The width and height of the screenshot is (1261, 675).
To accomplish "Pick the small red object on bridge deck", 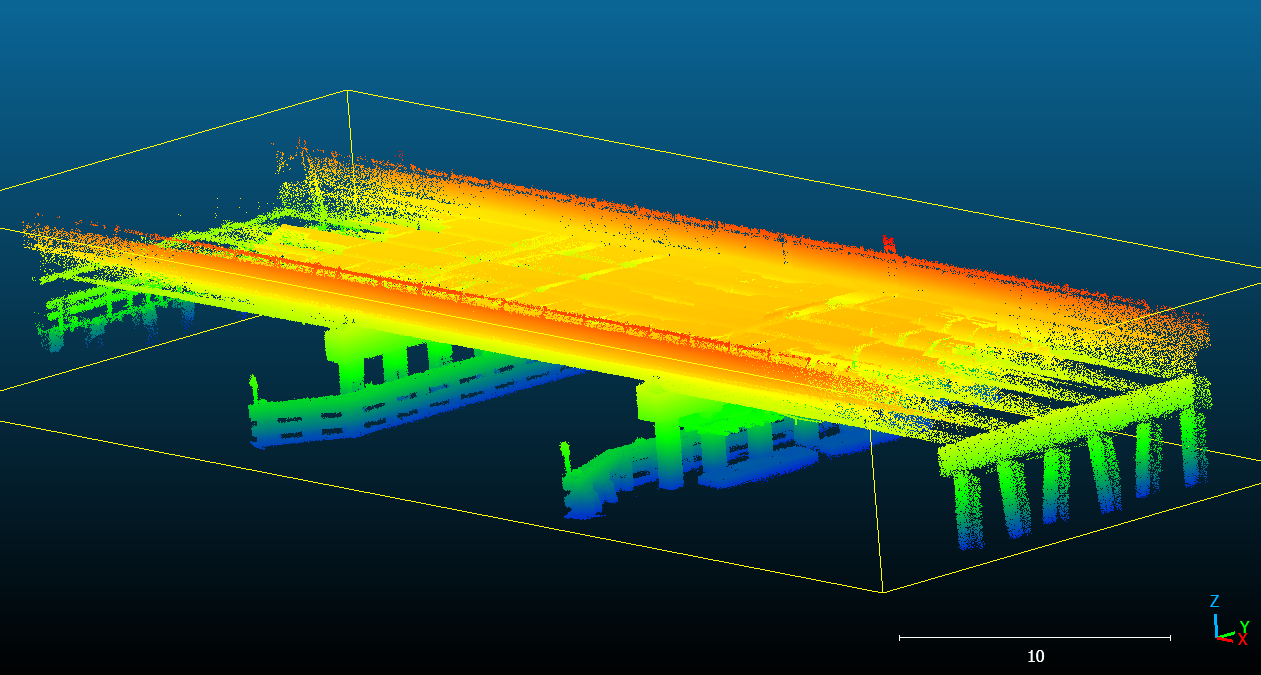I will point(888,244).
